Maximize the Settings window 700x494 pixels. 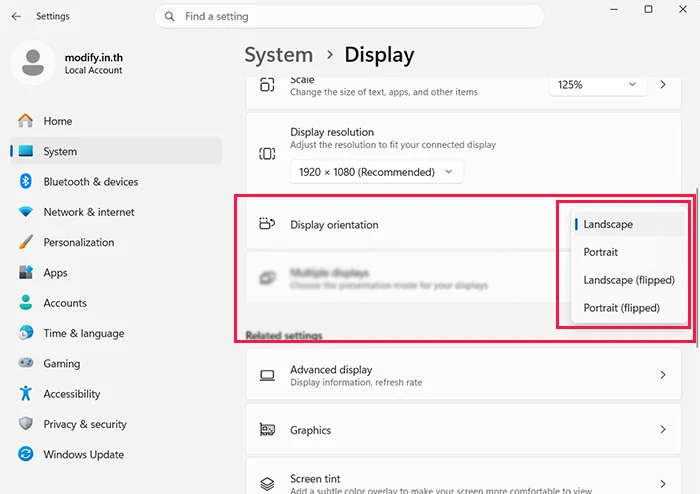pyautogui.click(x=648, y=9)
